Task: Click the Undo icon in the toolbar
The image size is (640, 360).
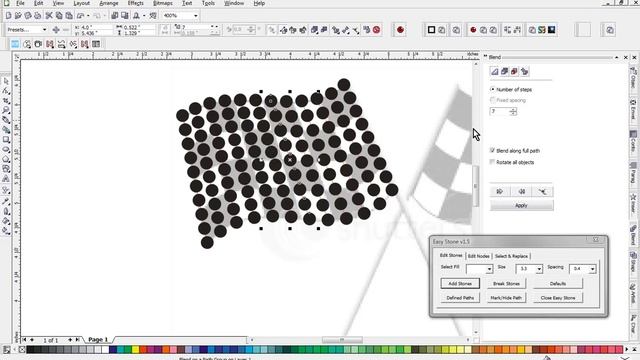Action: pyautogui.click(x=80, y=16)
